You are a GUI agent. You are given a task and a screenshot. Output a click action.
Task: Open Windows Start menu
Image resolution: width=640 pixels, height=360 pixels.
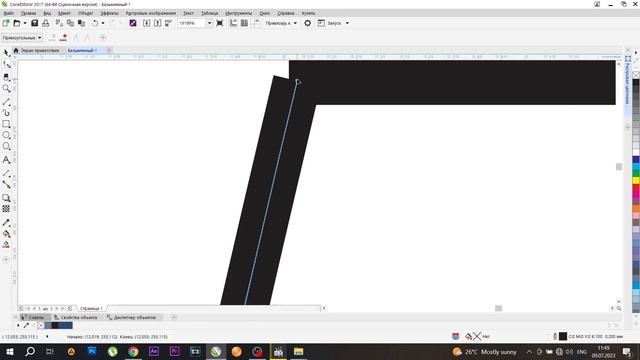coord(9,351)
